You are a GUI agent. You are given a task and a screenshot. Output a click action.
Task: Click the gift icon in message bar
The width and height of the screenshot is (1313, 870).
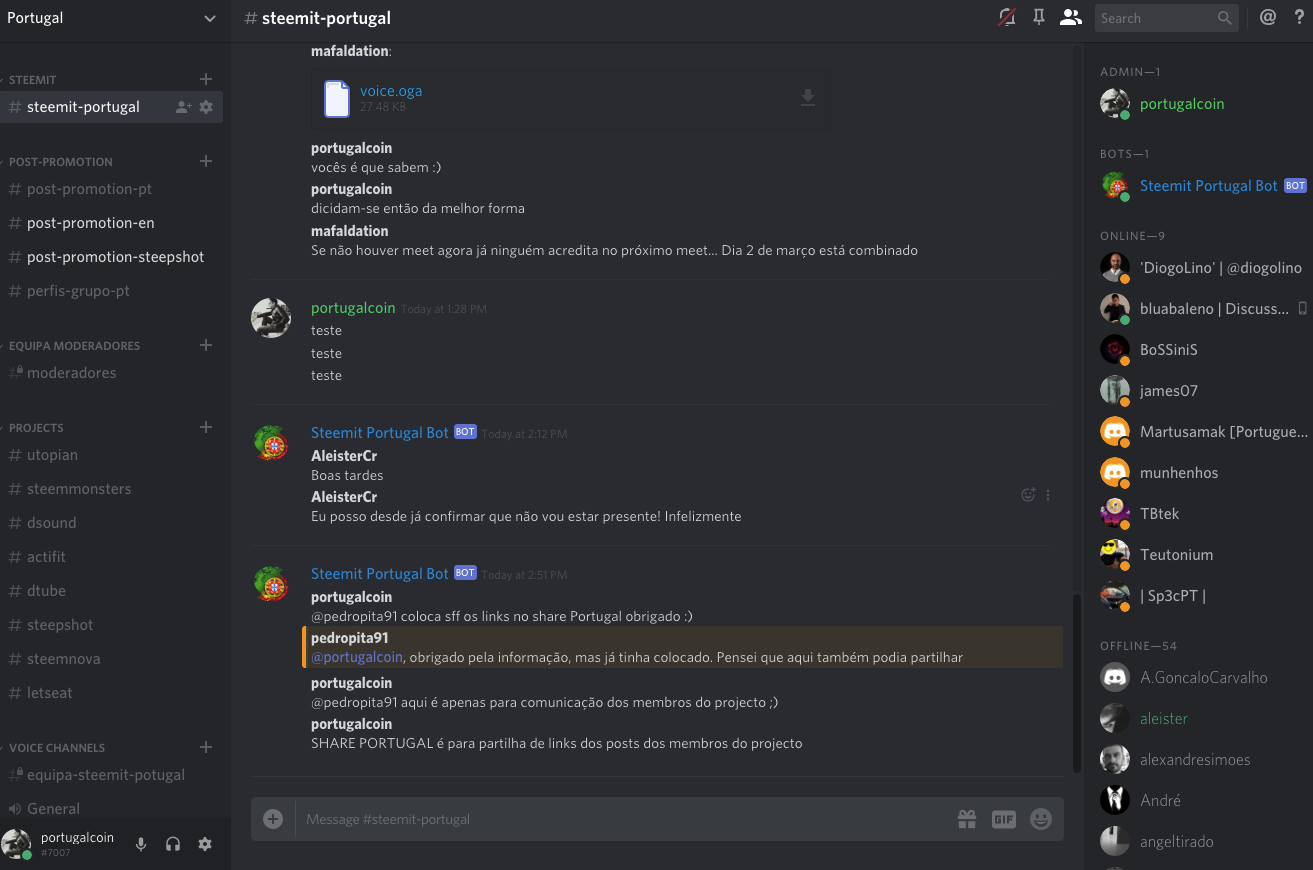pos(967,819)
